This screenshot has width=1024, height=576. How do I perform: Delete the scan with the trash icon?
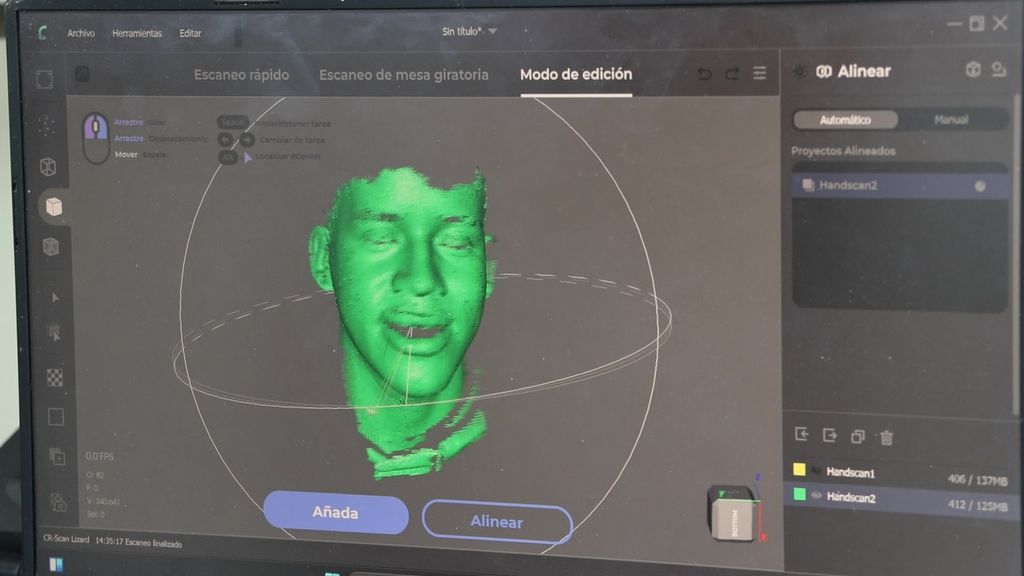(x=886, y=437)
